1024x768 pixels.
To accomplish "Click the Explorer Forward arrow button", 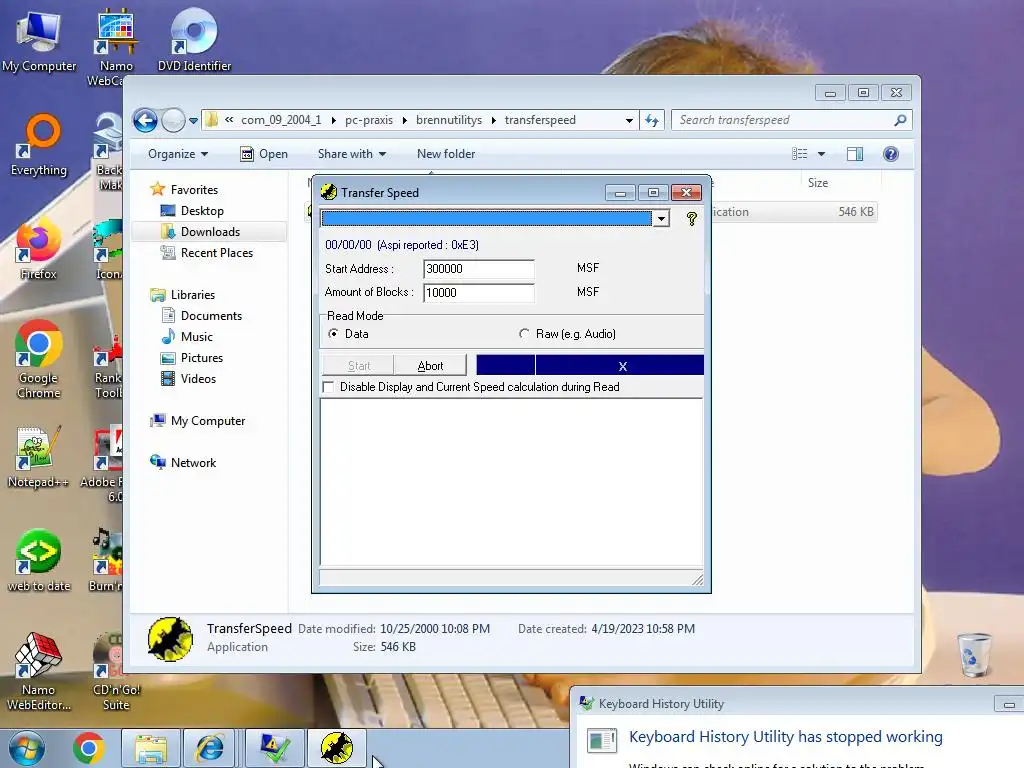I will [x=173, y=120].
